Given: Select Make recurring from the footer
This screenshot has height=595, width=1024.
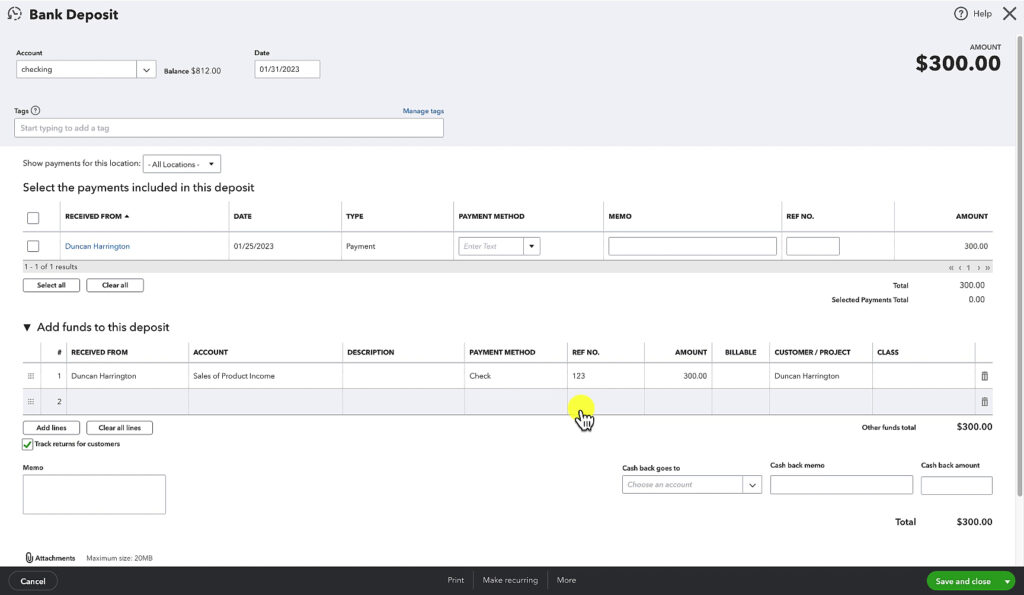Looking at the screenshot, I should (510, 580).
